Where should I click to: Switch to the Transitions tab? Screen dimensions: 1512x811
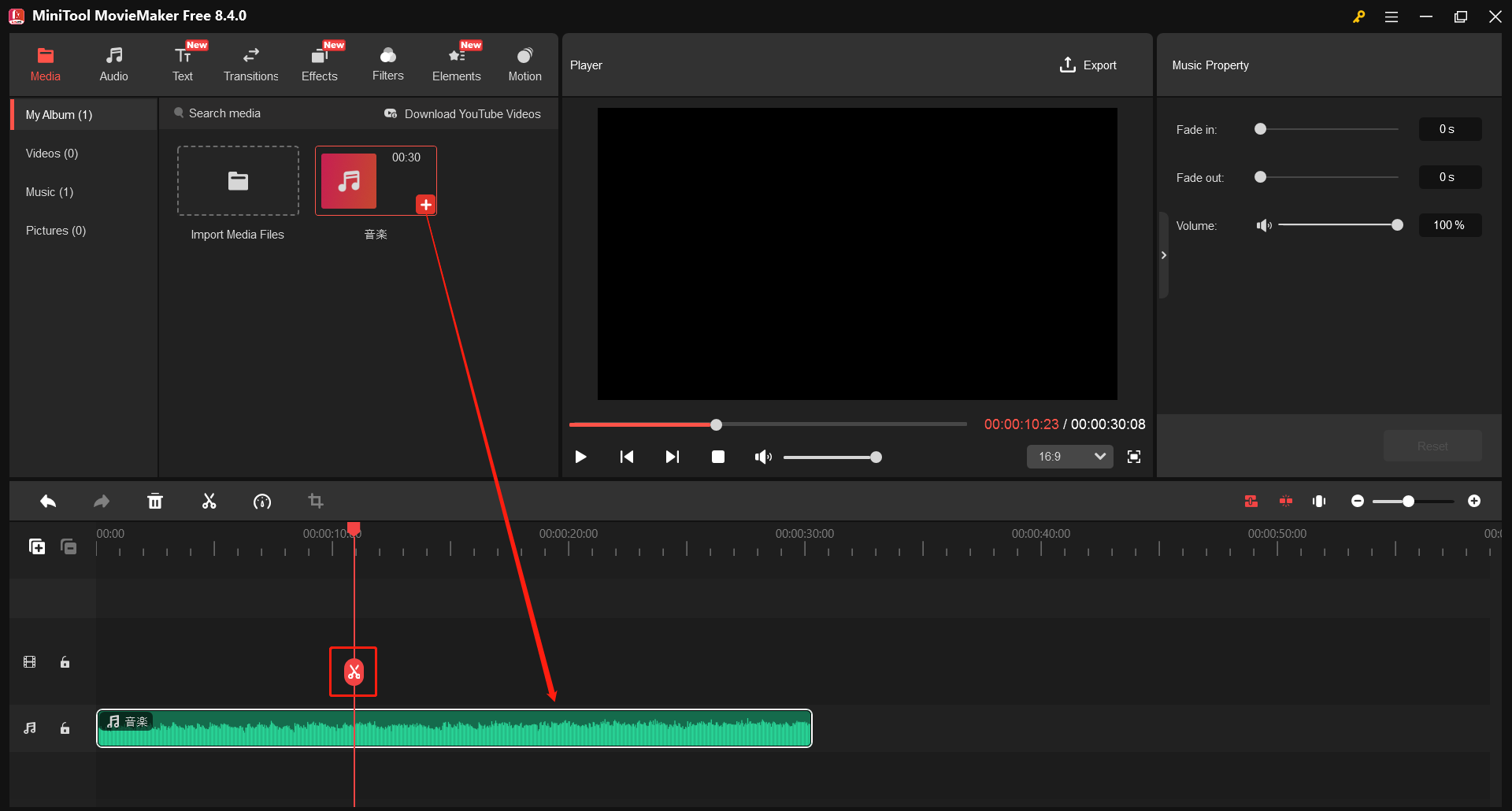(250, 63)
